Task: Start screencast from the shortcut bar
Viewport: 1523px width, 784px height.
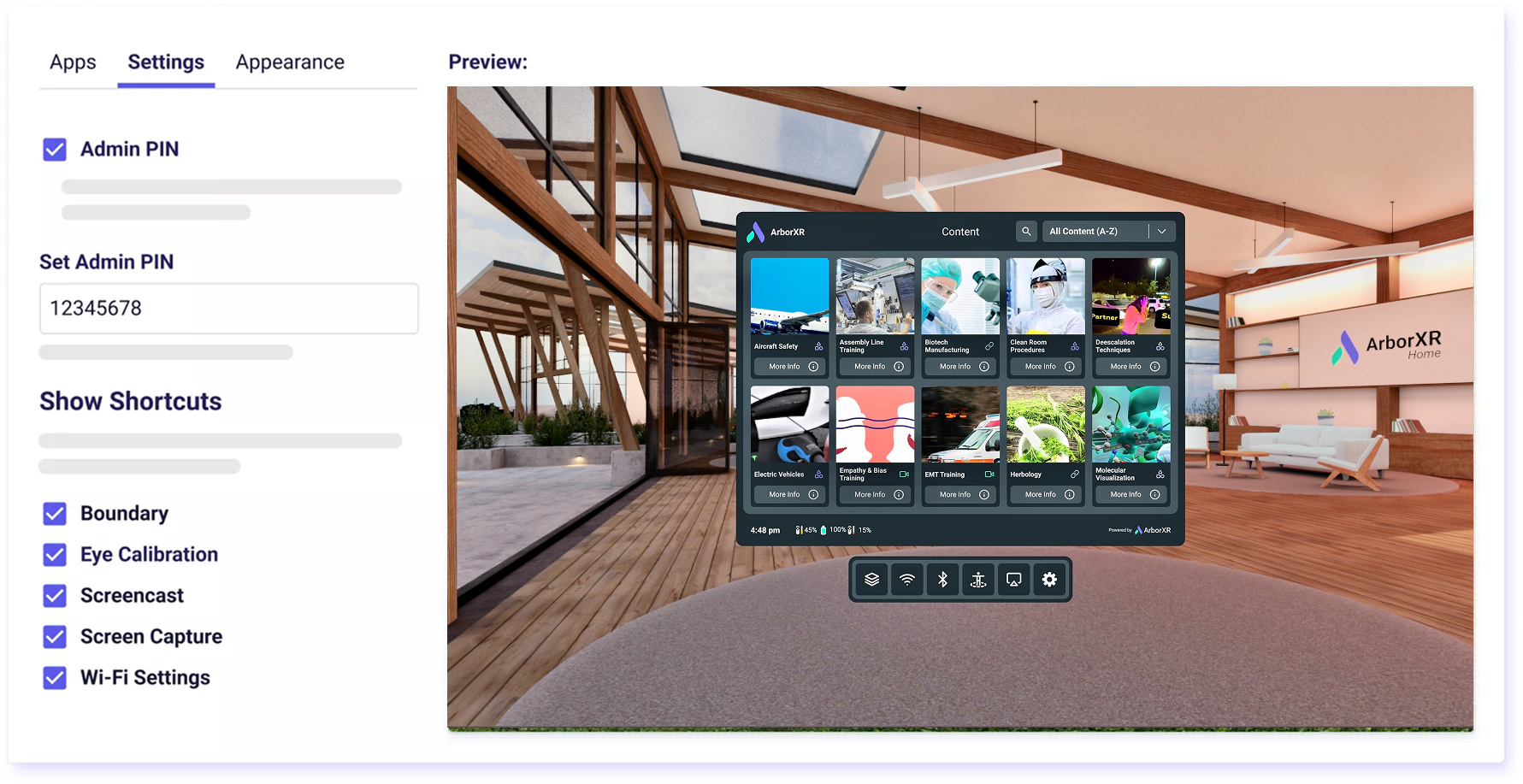Action: pyautogui.click(x=1013, y=580)
